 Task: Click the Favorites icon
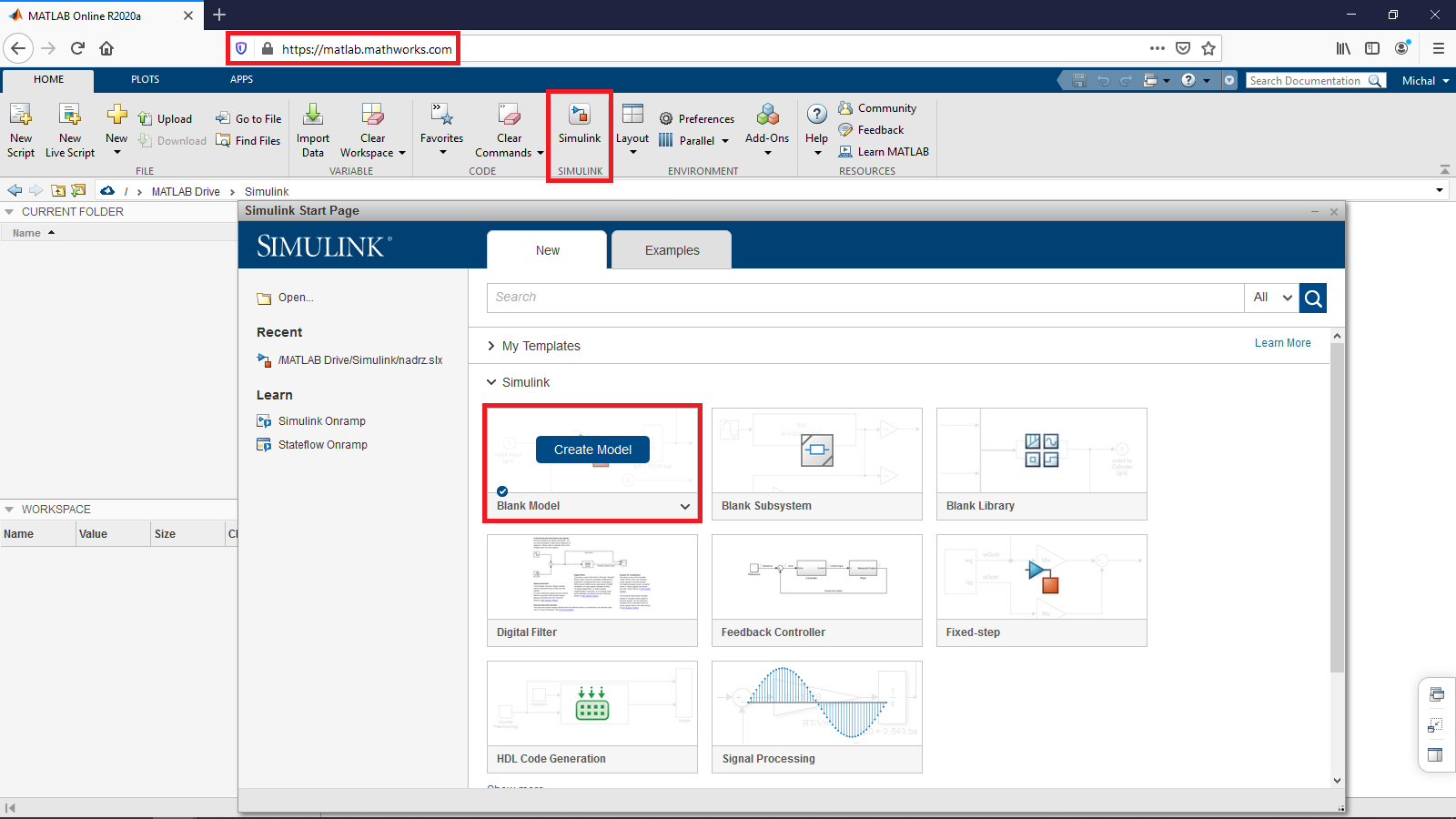(x=441, y=115)
